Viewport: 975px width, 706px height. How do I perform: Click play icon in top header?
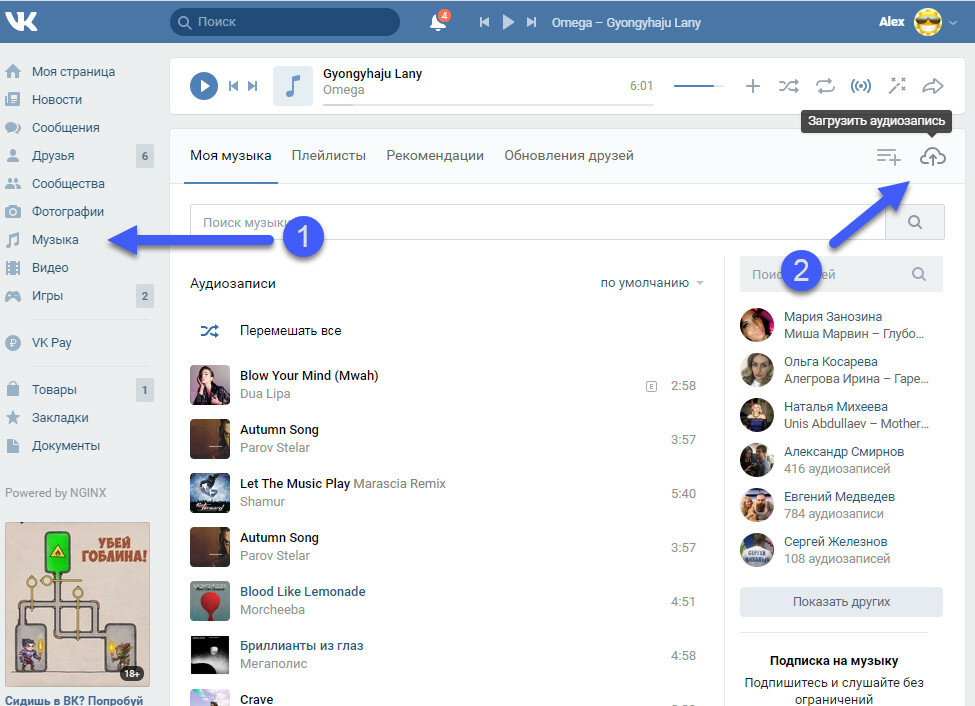point(508,22)
